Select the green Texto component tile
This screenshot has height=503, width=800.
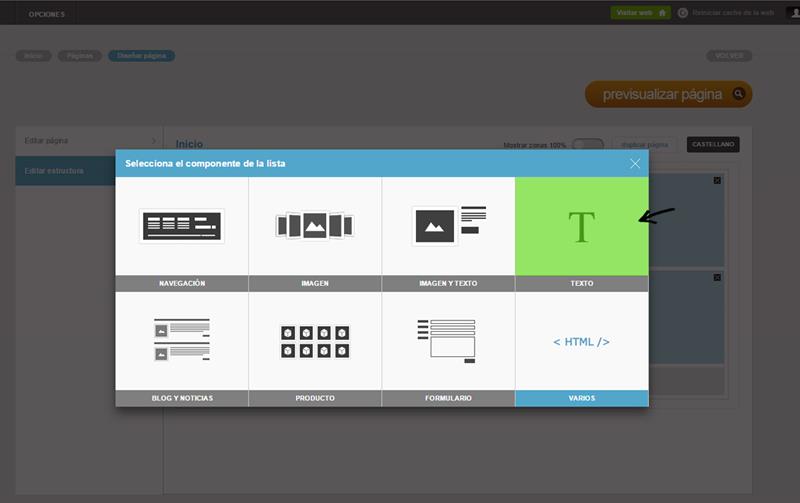coord(581,227)
